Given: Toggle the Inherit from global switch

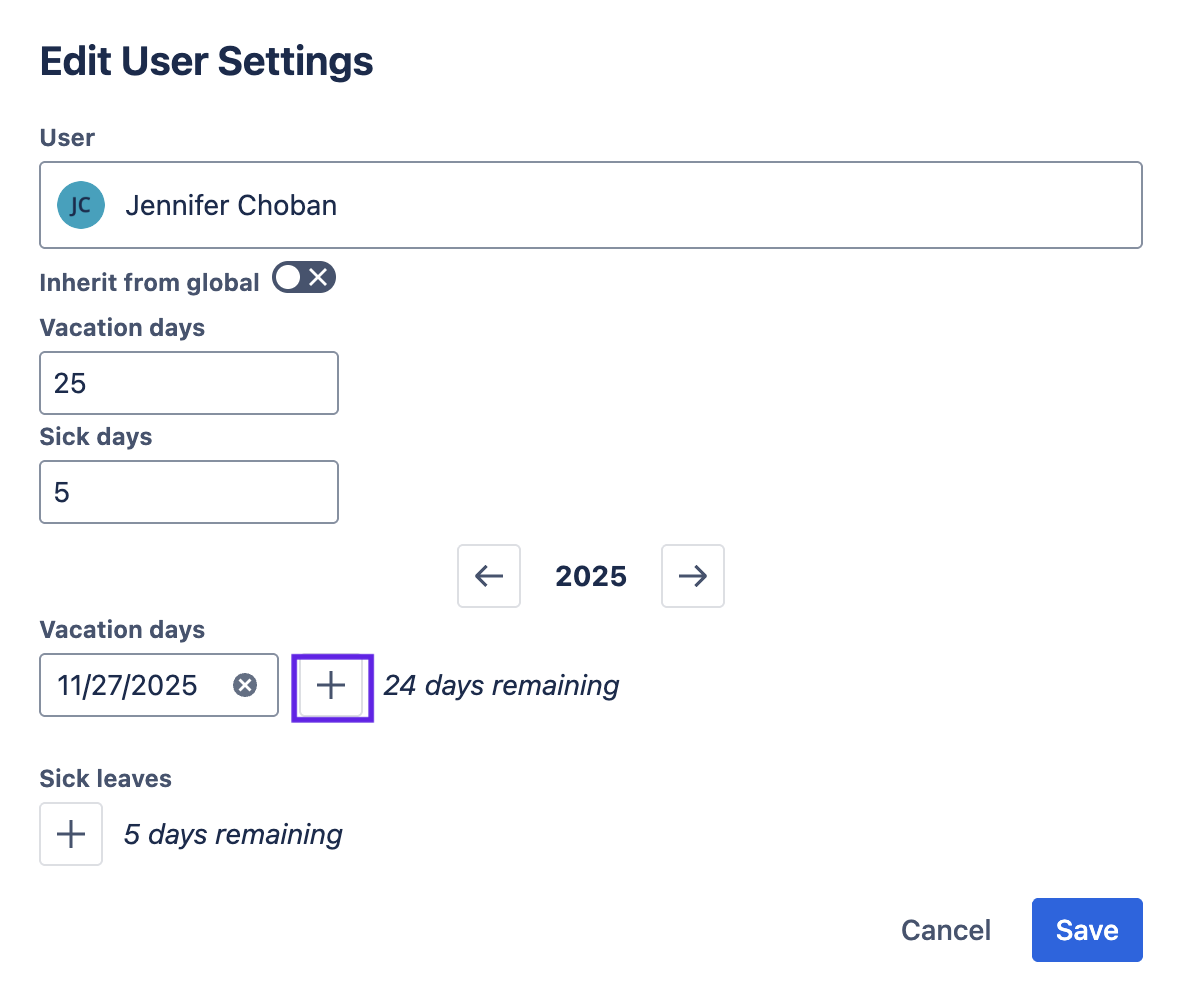Looking at the screenshot, I should 304,279.
